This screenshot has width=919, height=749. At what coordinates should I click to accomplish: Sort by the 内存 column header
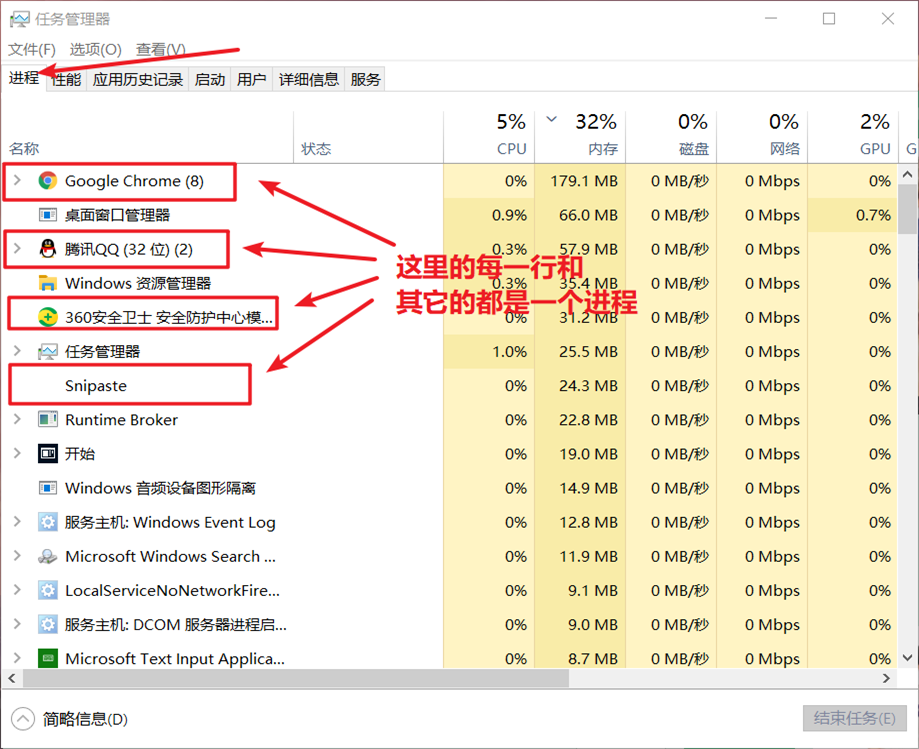pos(580,137)
